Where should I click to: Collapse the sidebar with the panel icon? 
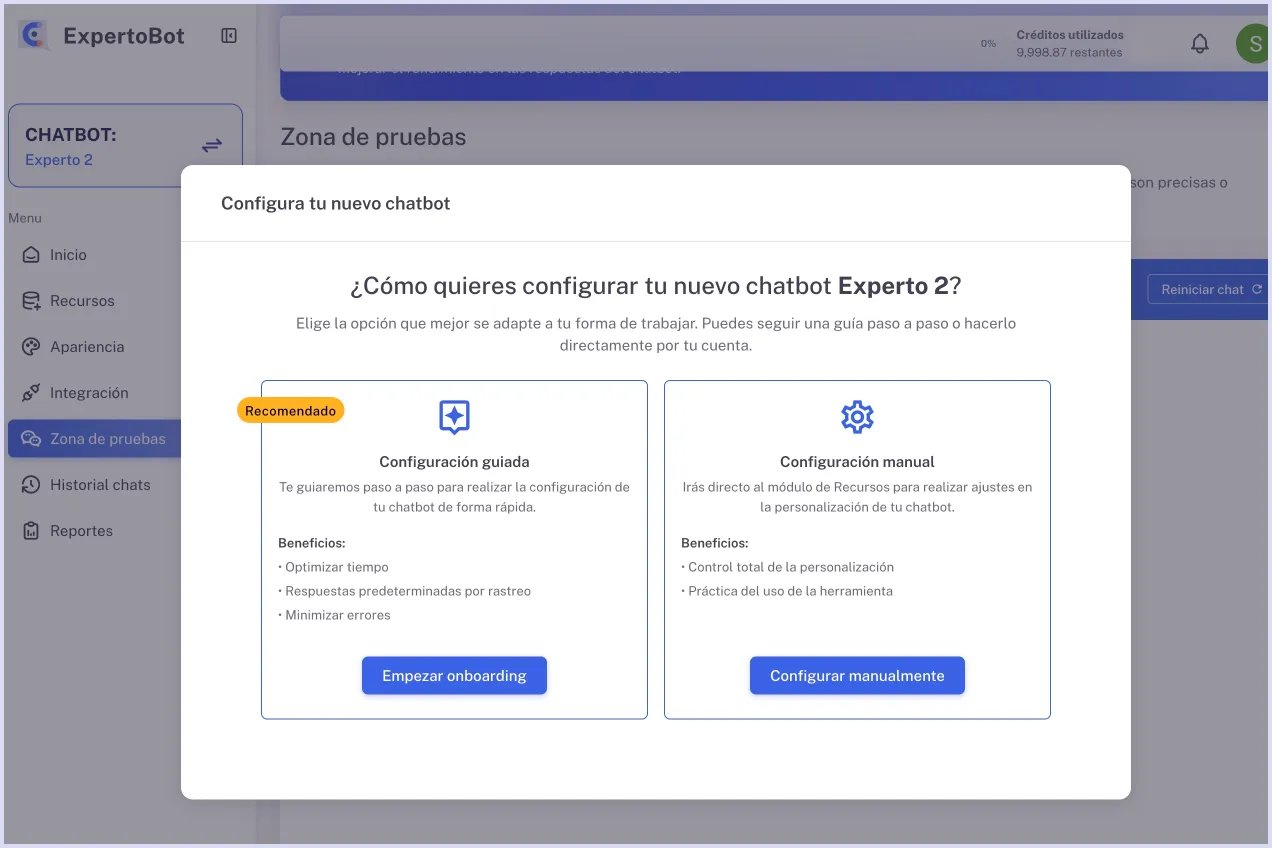pos(228,35)
